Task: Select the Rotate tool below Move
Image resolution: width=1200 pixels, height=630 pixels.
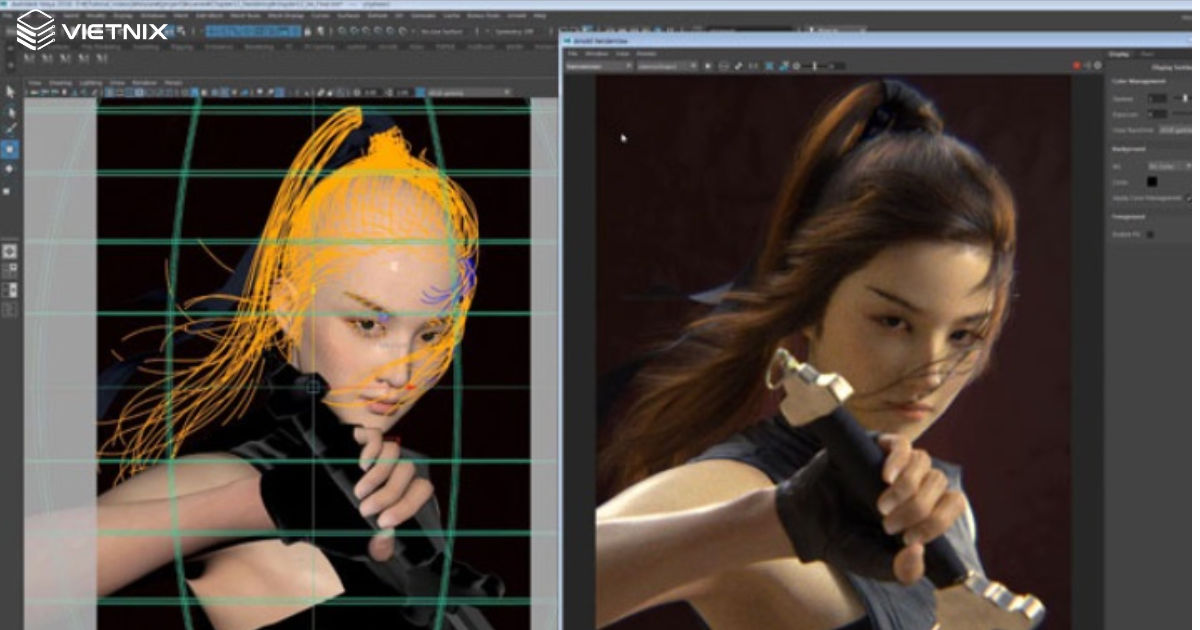Action: pyautogui.click(x=10, y=169)
